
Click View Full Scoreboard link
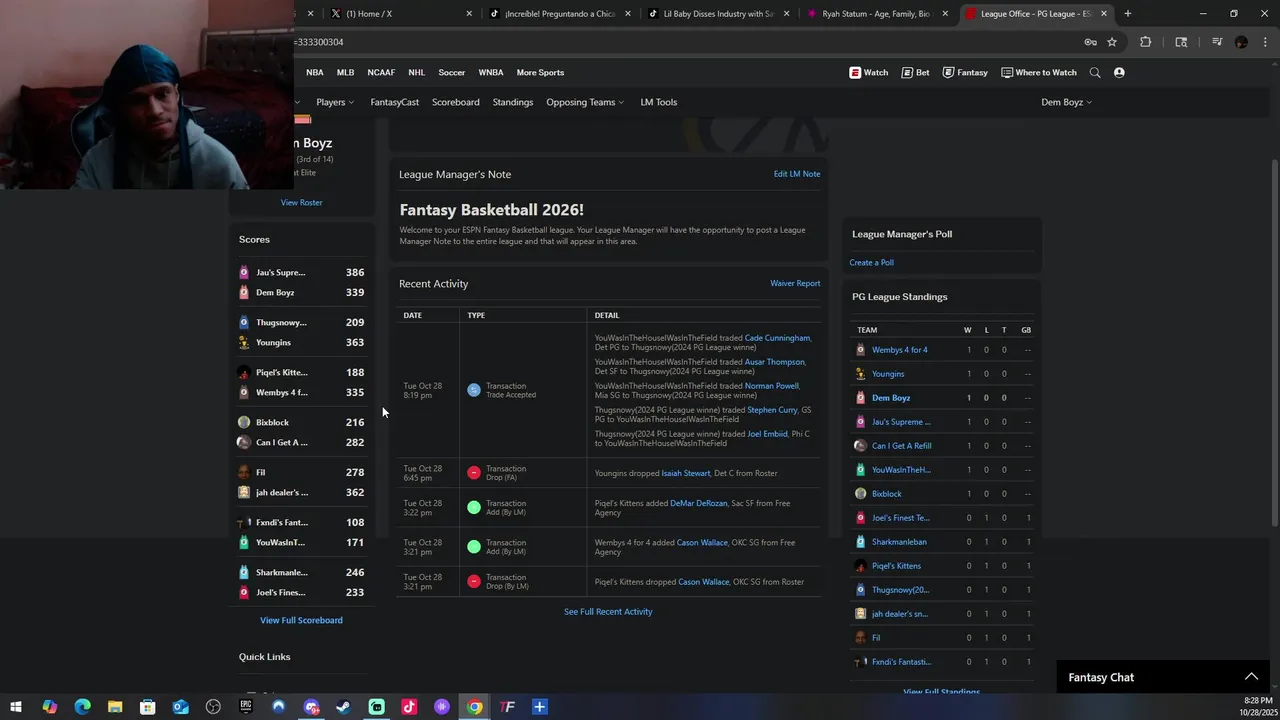[x=301, y=620]
